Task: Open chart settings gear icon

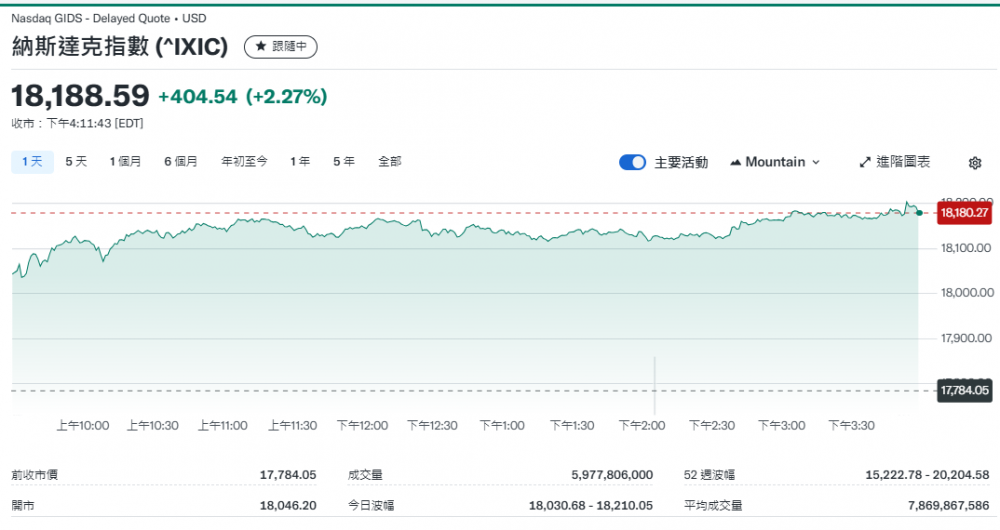Action: tap(975, 163)
